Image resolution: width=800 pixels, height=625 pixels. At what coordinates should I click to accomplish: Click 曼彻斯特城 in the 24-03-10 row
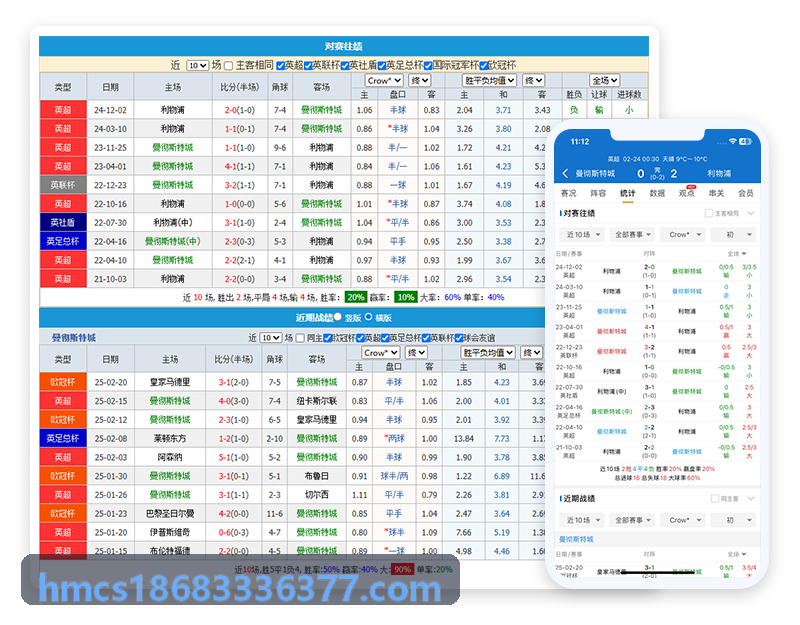(x=321, y=129)
